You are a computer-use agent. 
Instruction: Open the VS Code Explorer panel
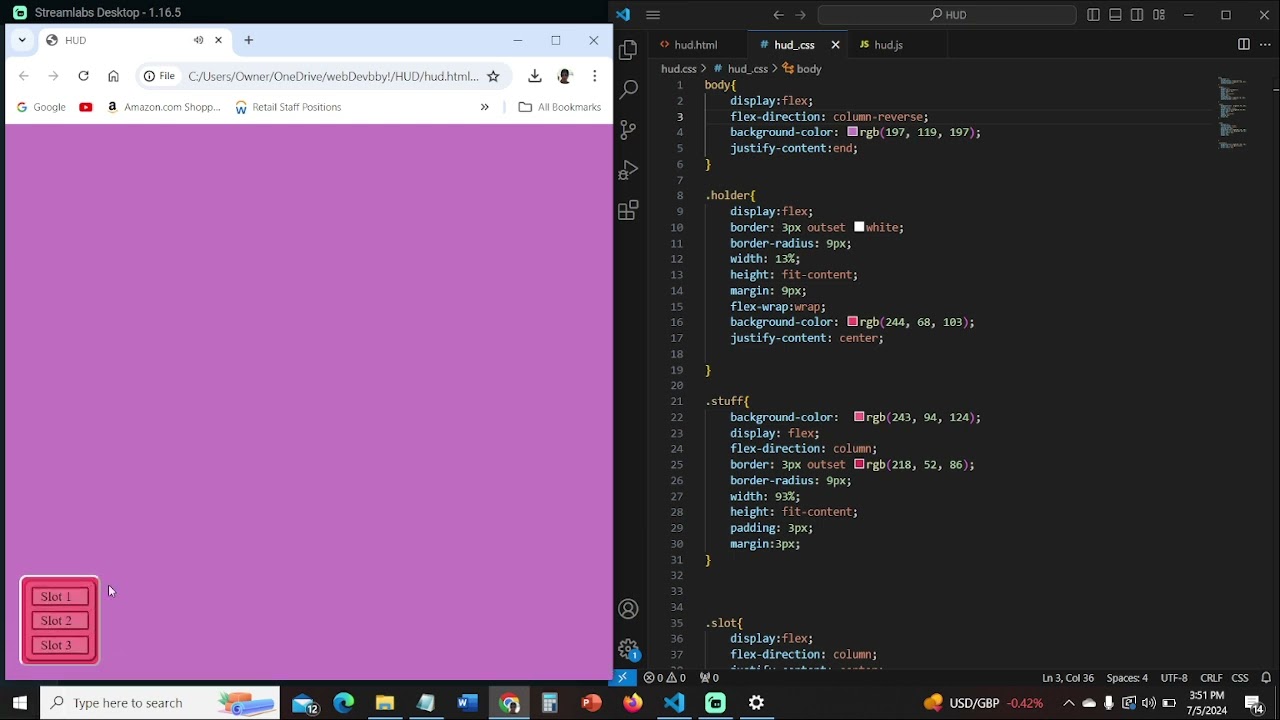(x=628, y=50)
